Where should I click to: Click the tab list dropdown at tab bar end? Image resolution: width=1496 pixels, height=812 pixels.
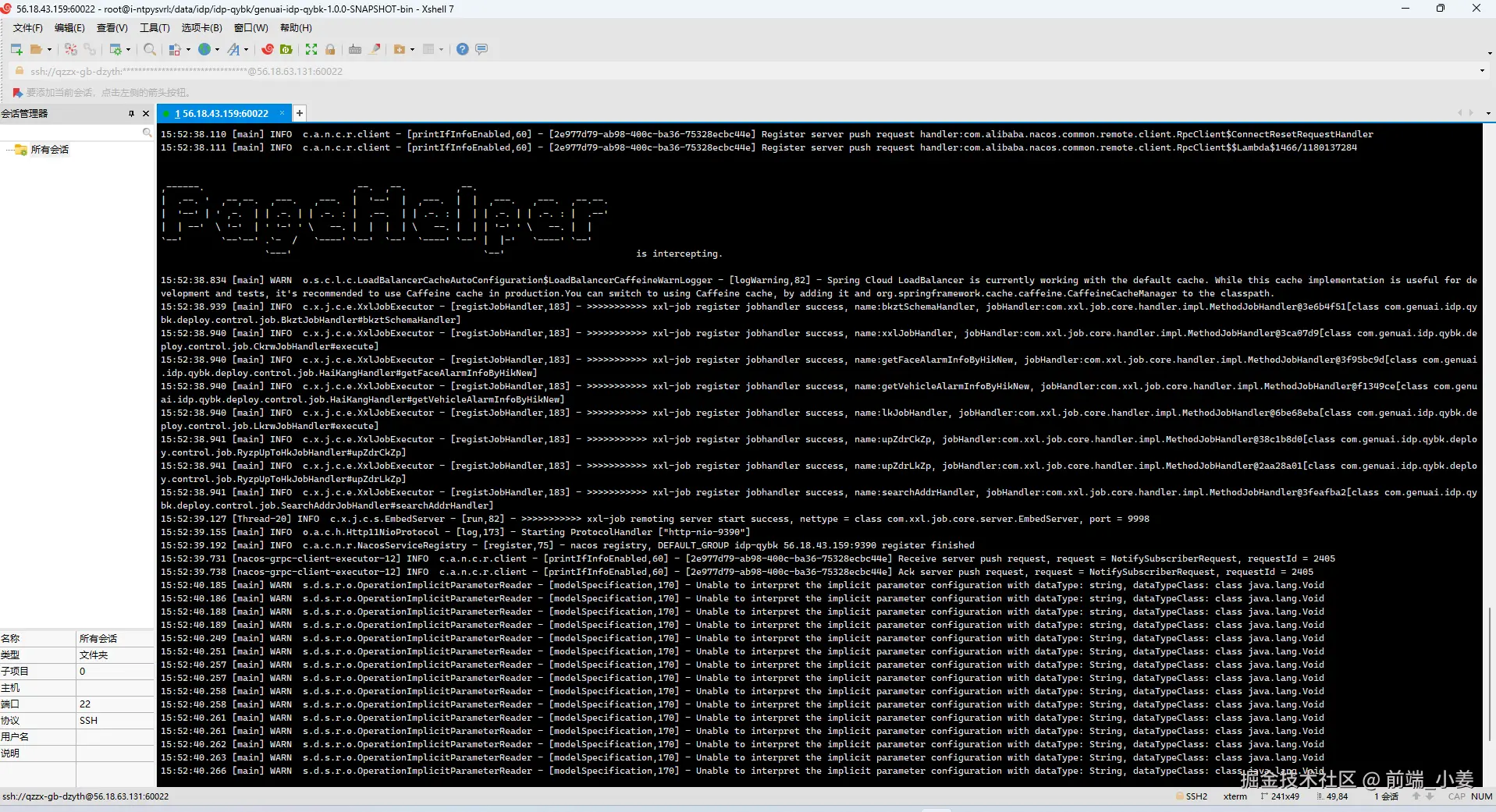coord(1488,114)
